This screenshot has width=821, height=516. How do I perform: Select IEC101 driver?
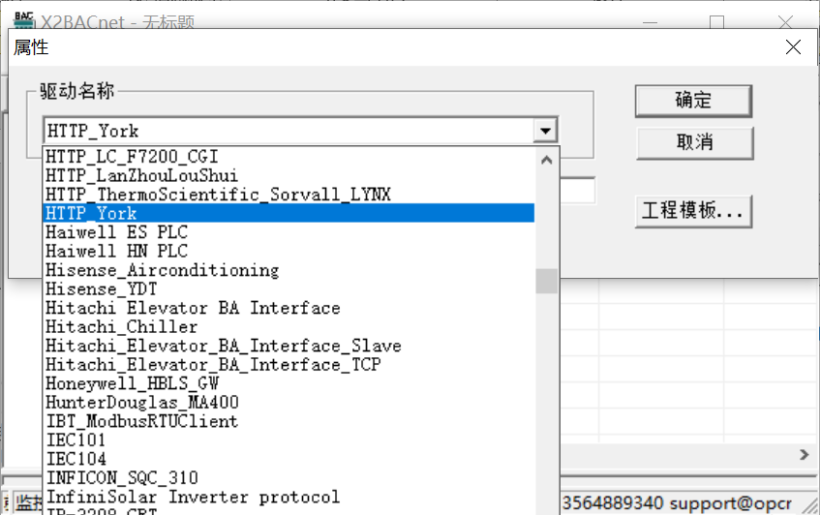pyautogui.click(x=289, y=440)
